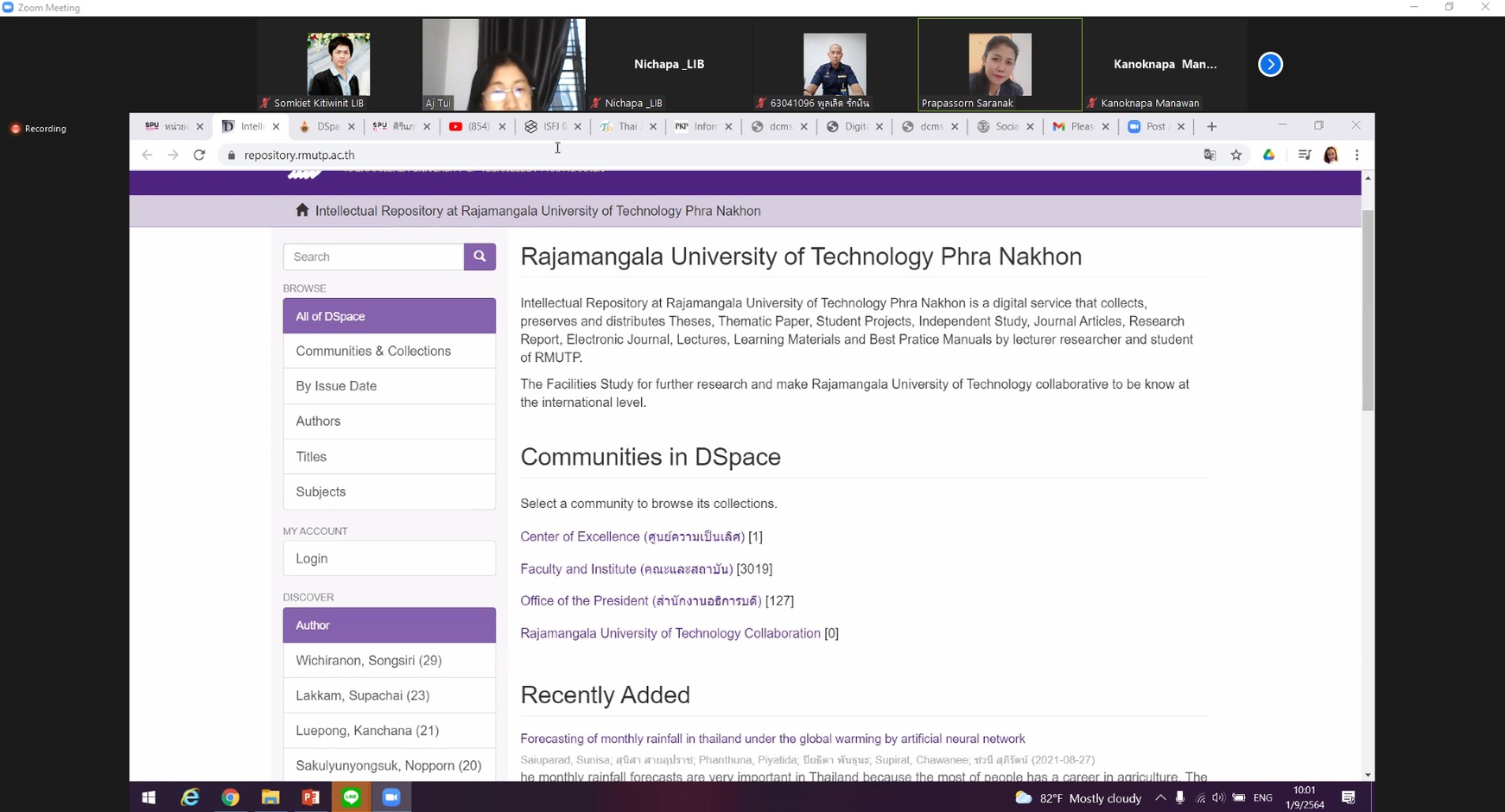Open PowerPoint from the taskbar
This screenshot has height=812, width=1505.
311,797
